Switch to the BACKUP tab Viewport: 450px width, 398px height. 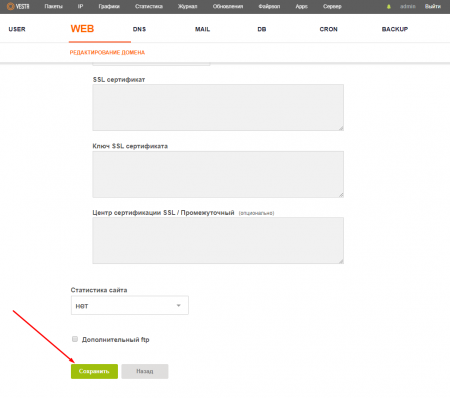[x=395, y=29]
